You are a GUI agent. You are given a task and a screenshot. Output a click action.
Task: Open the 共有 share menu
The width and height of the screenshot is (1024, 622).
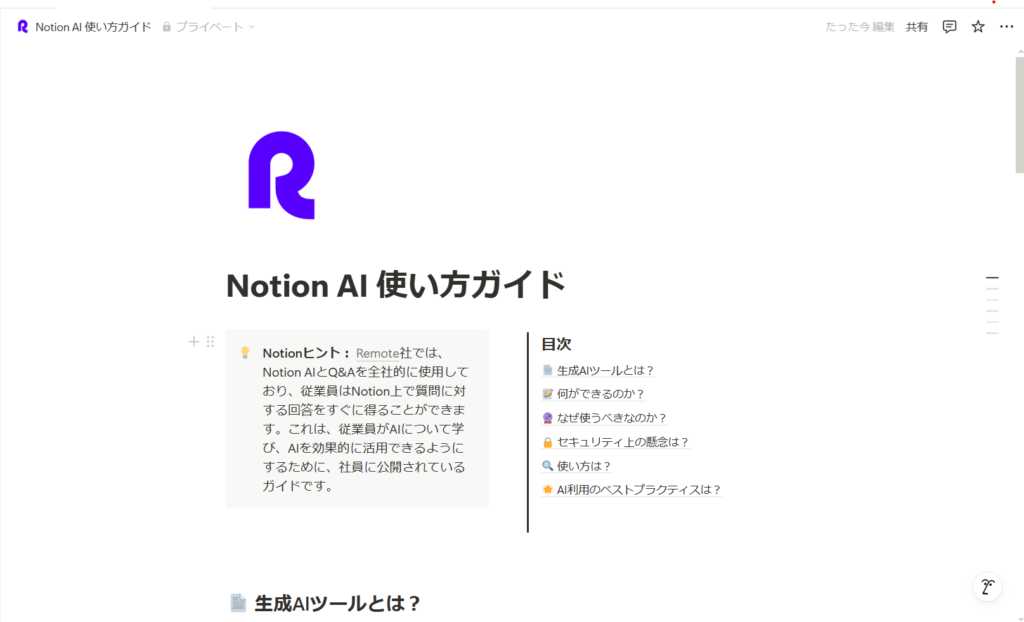[917, 27]
